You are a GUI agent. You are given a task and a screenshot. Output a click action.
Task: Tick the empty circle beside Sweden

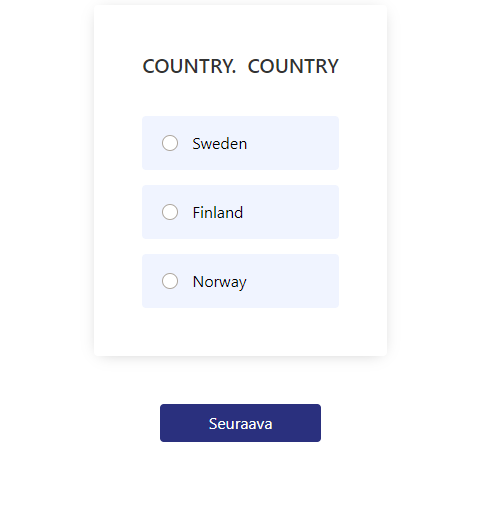click(170, 143)
